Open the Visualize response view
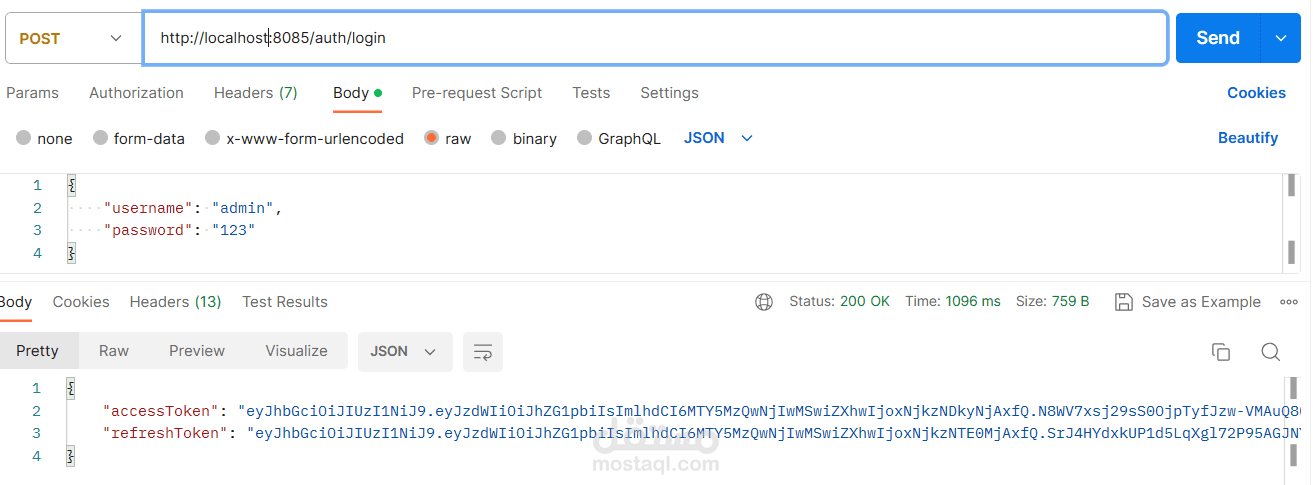Screen dimensions: 1313x485 click(x=296, y=352)
